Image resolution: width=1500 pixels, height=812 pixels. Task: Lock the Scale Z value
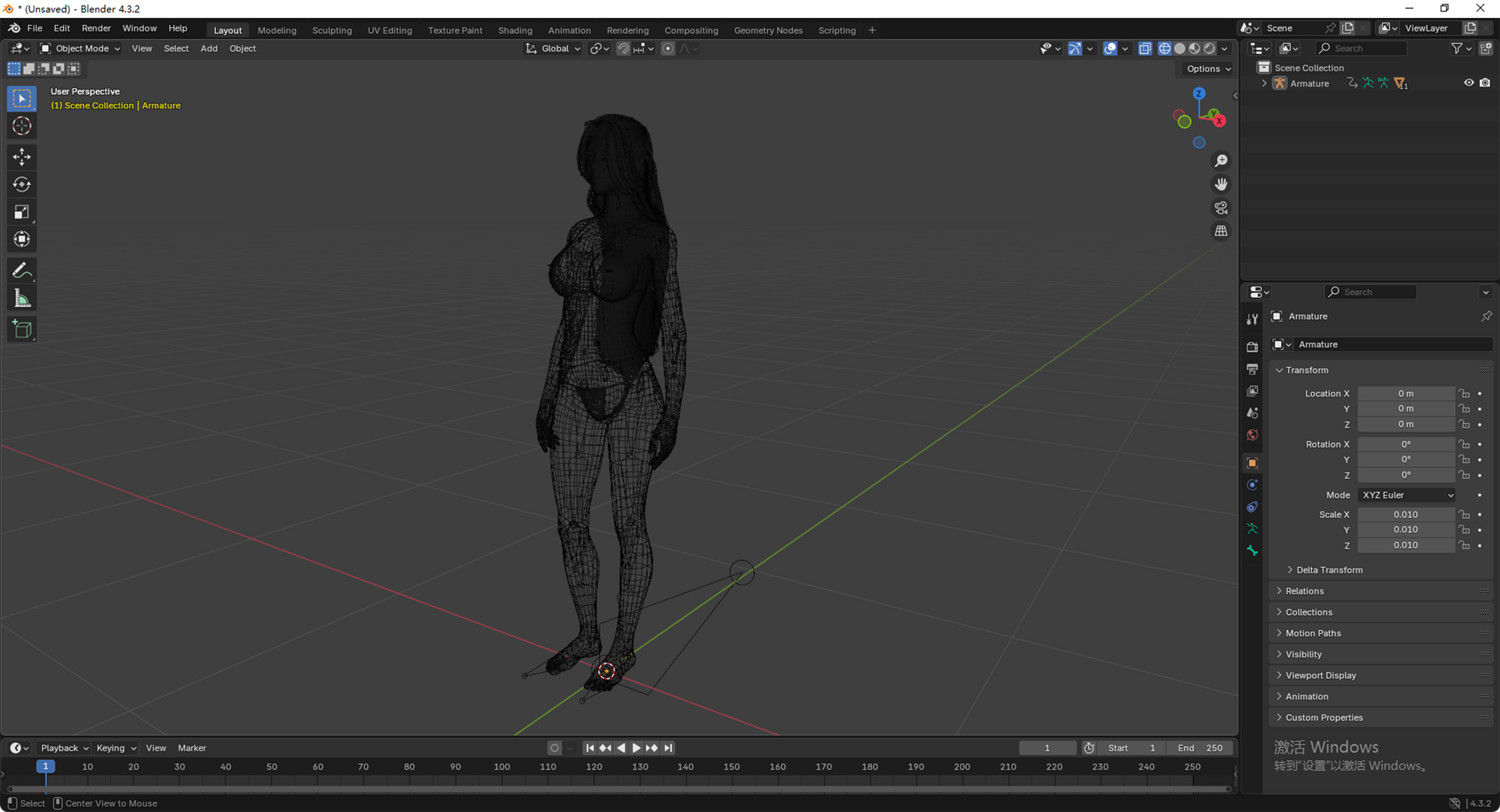coord(1464,546)
